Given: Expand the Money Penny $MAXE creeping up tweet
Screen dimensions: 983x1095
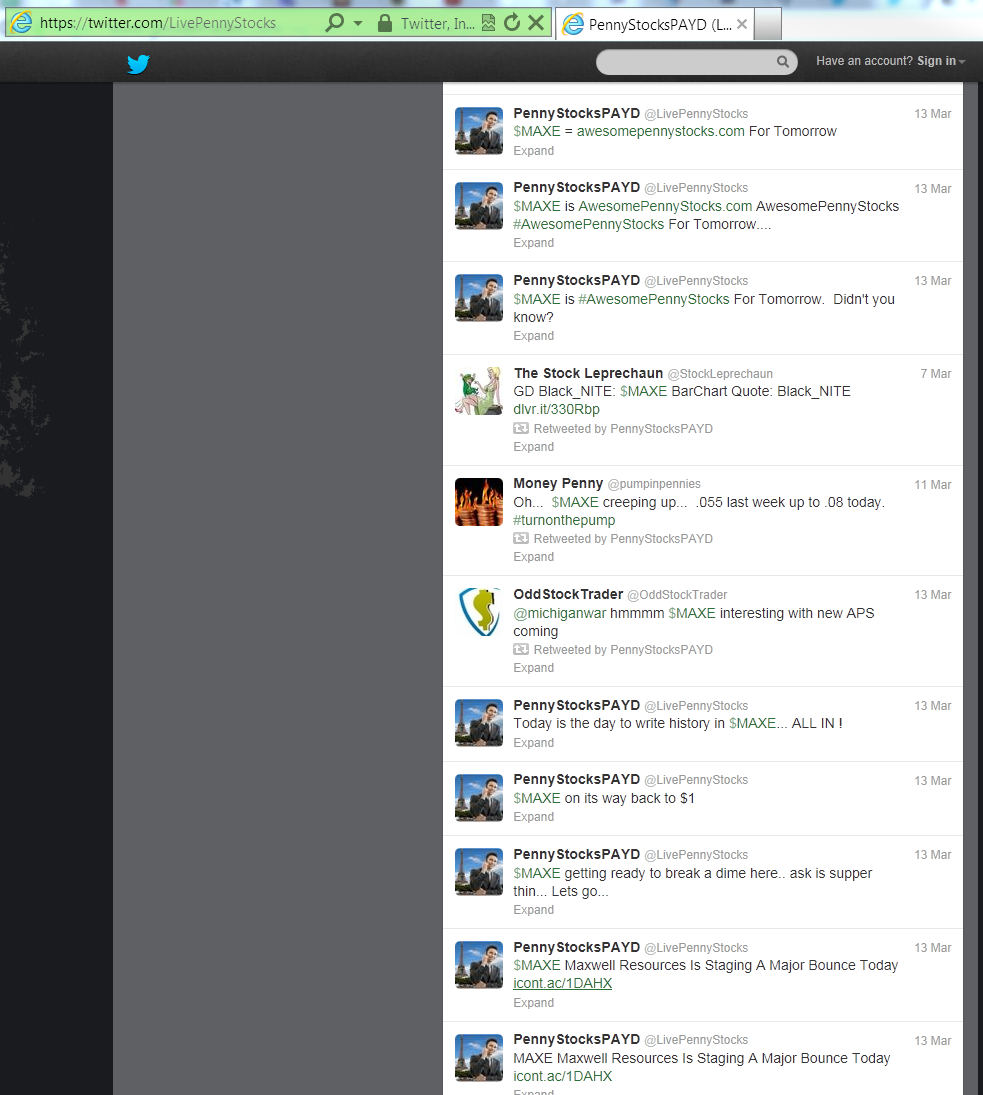Looking at the screenshot, I should 533,557.
